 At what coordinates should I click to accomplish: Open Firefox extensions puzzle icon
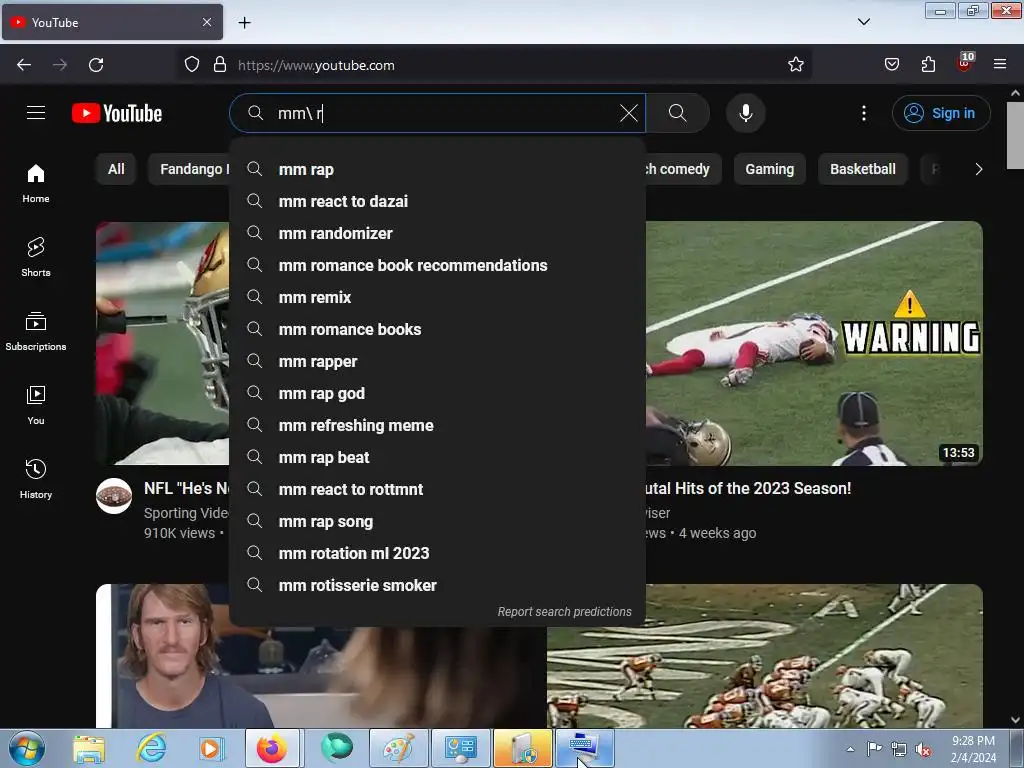tap(928, 64)
